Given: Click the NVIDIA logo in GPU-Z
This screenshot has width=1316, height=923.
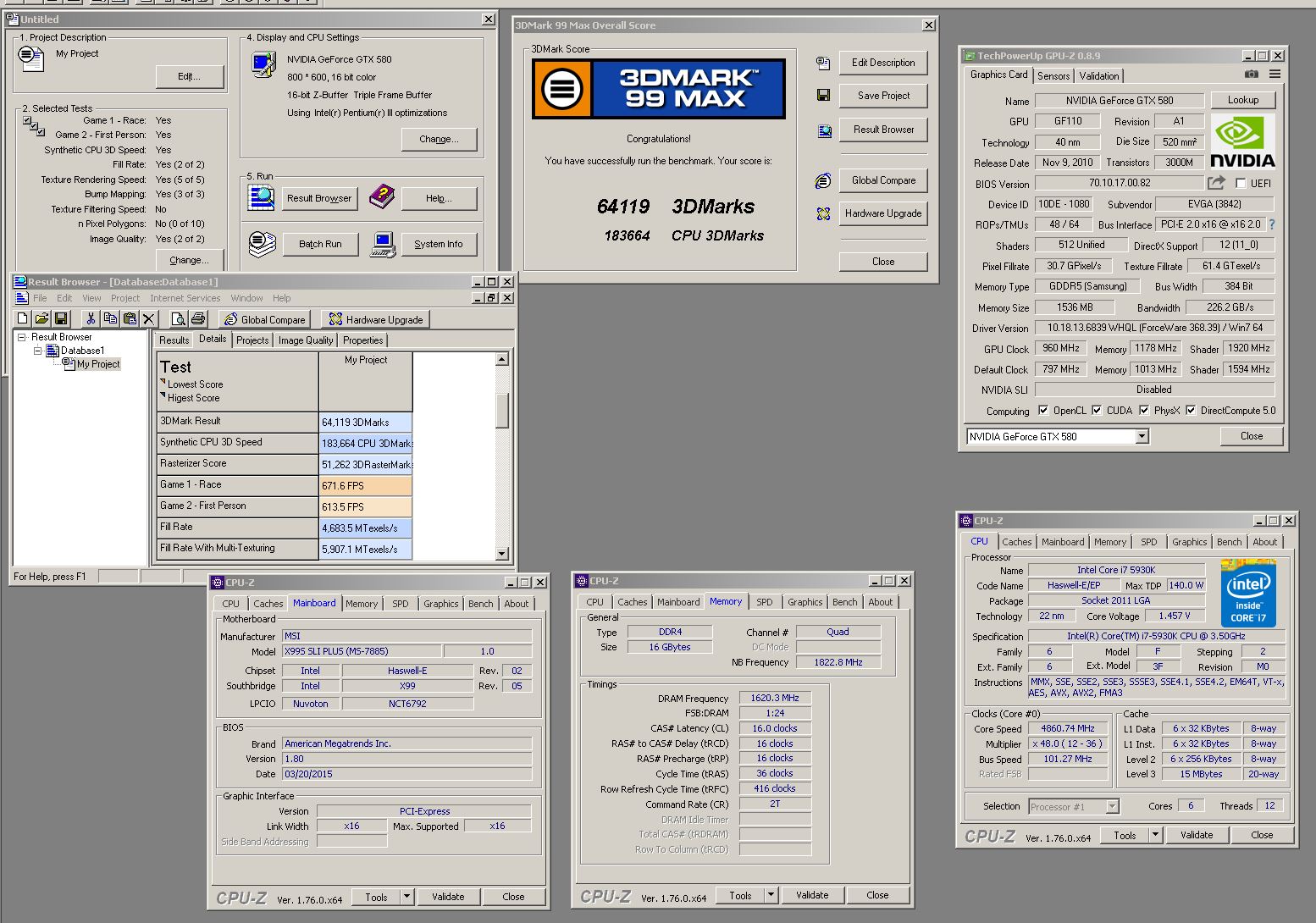Looking at the screenshot, I should tap(1241, 141).
